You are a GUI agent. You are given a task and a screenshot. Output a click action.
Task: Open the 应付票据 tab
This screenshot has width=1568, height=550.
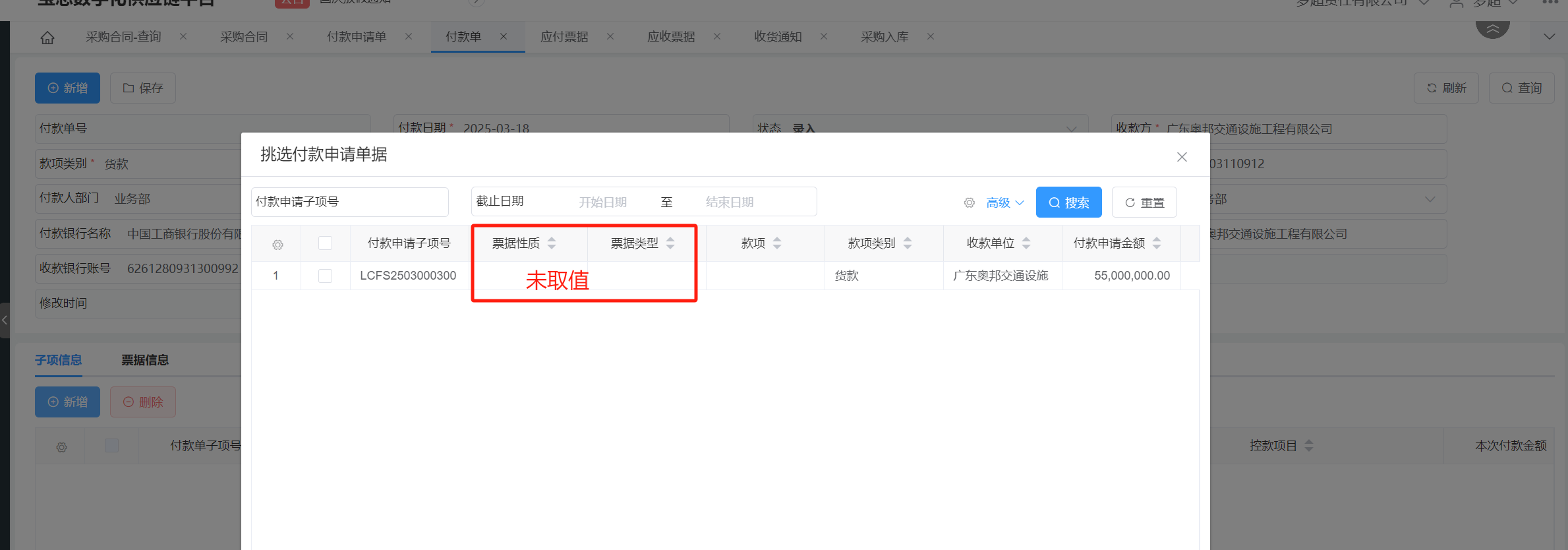coord(564,37)
